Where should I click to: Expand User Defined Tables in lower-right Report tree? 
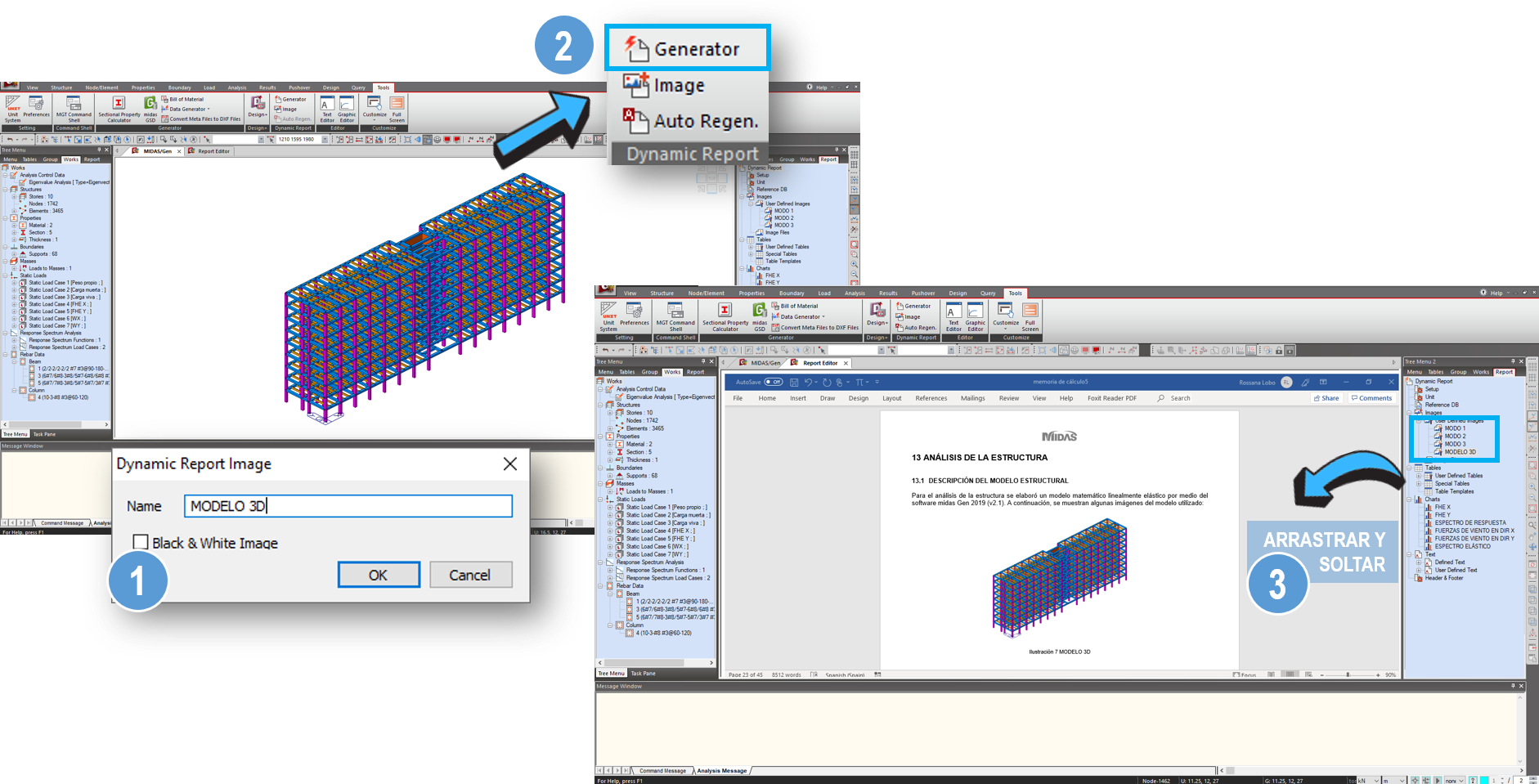tap(1419, 476)
